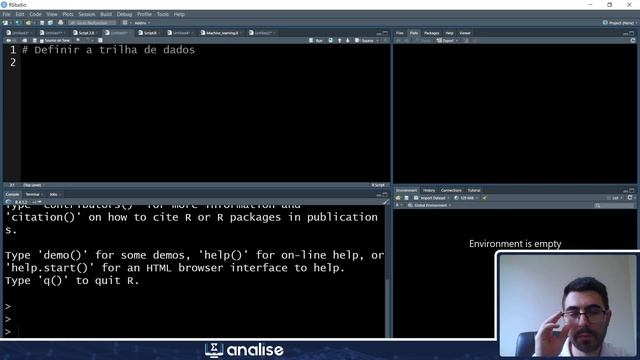Switch to the Script.R editor tab
The image size is (640, 360).
pos(149,33)
